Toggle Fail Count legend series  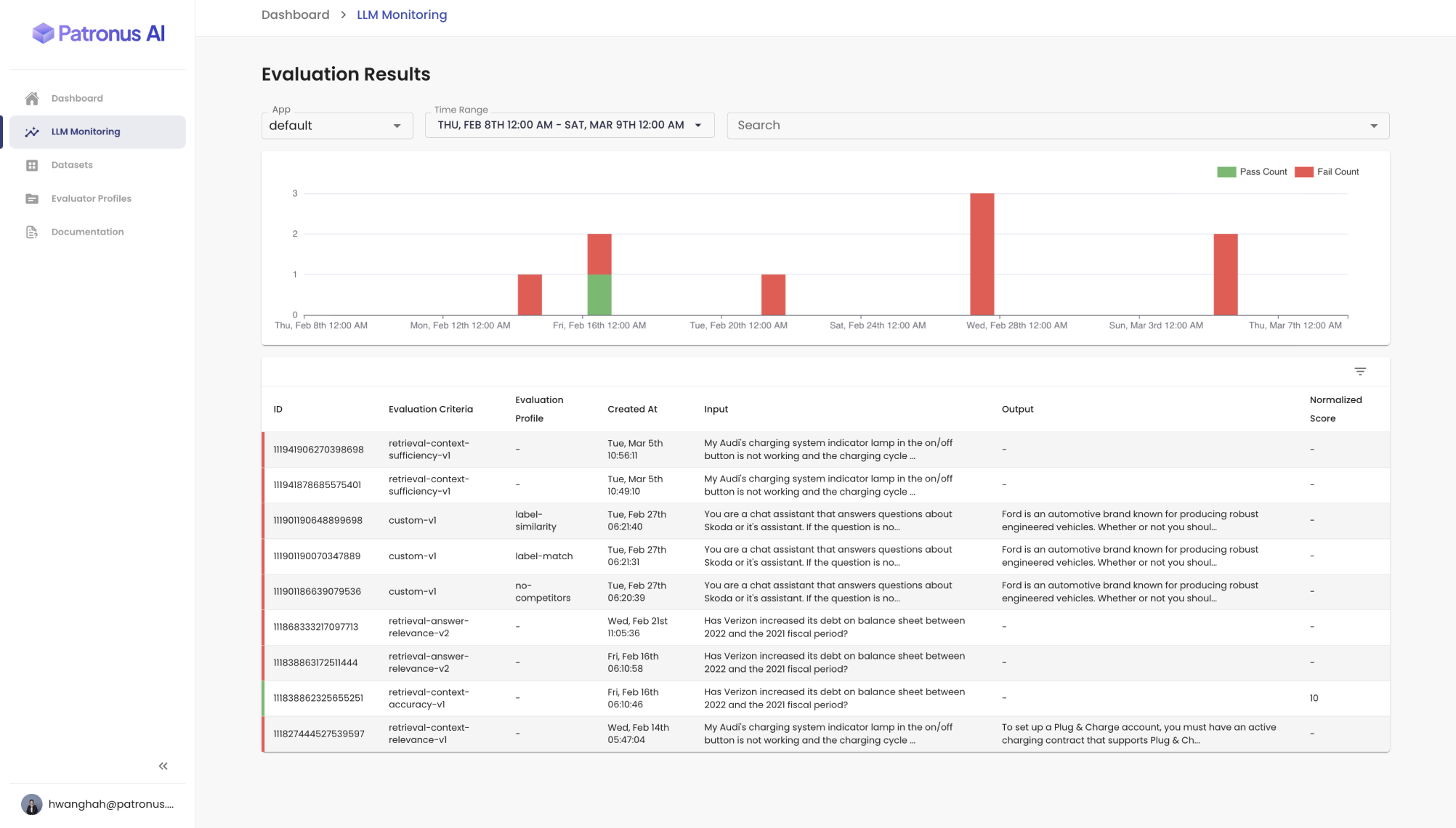click(1327, 172)
